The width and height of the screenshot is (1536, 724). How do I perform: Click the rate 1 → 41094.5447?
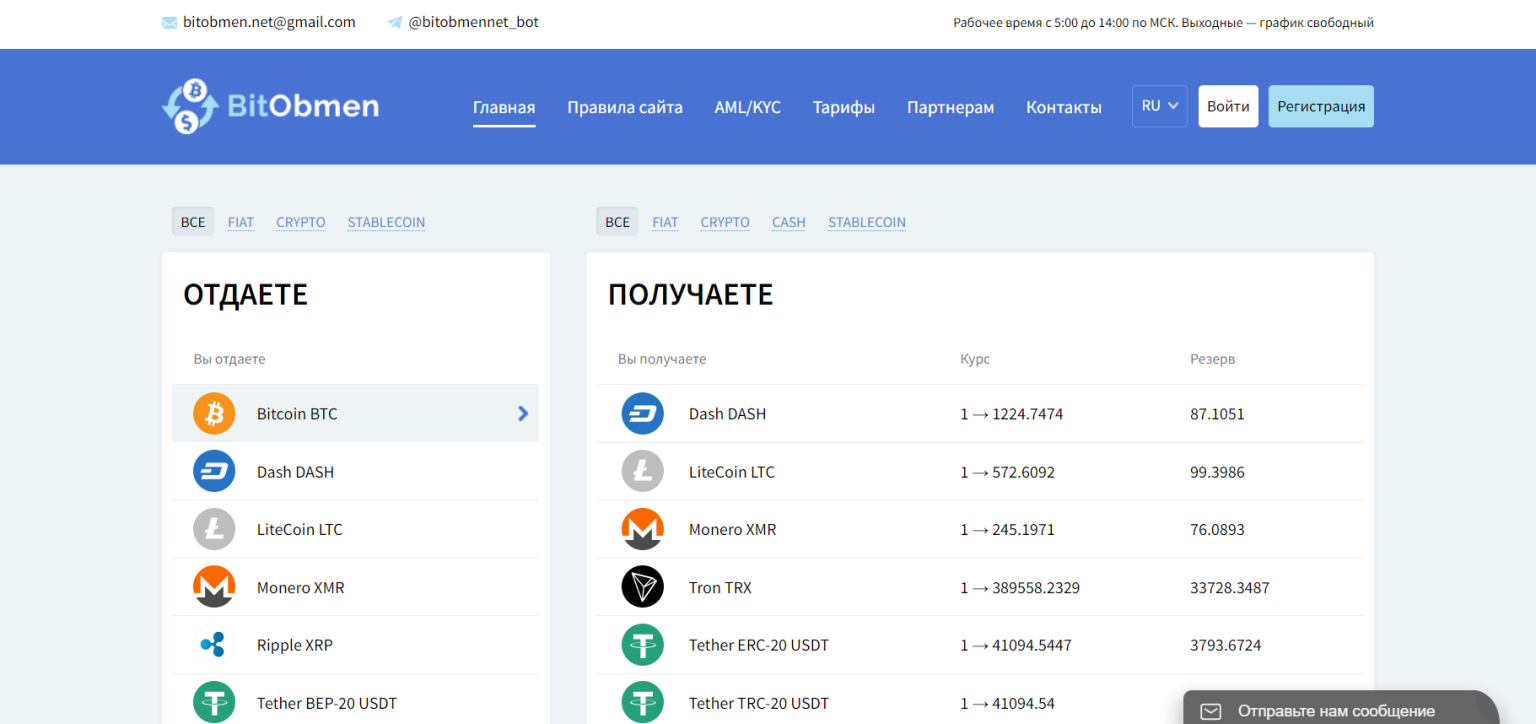[1016, 646]
